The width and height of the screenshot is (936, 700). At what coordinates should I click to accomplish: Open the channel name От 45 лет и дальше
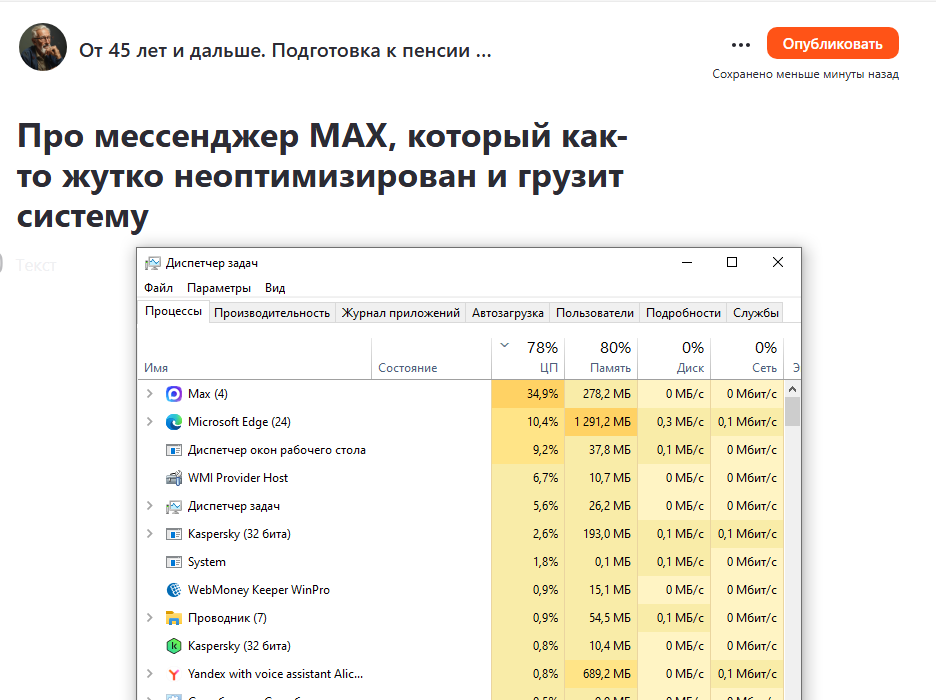point(285,51)
